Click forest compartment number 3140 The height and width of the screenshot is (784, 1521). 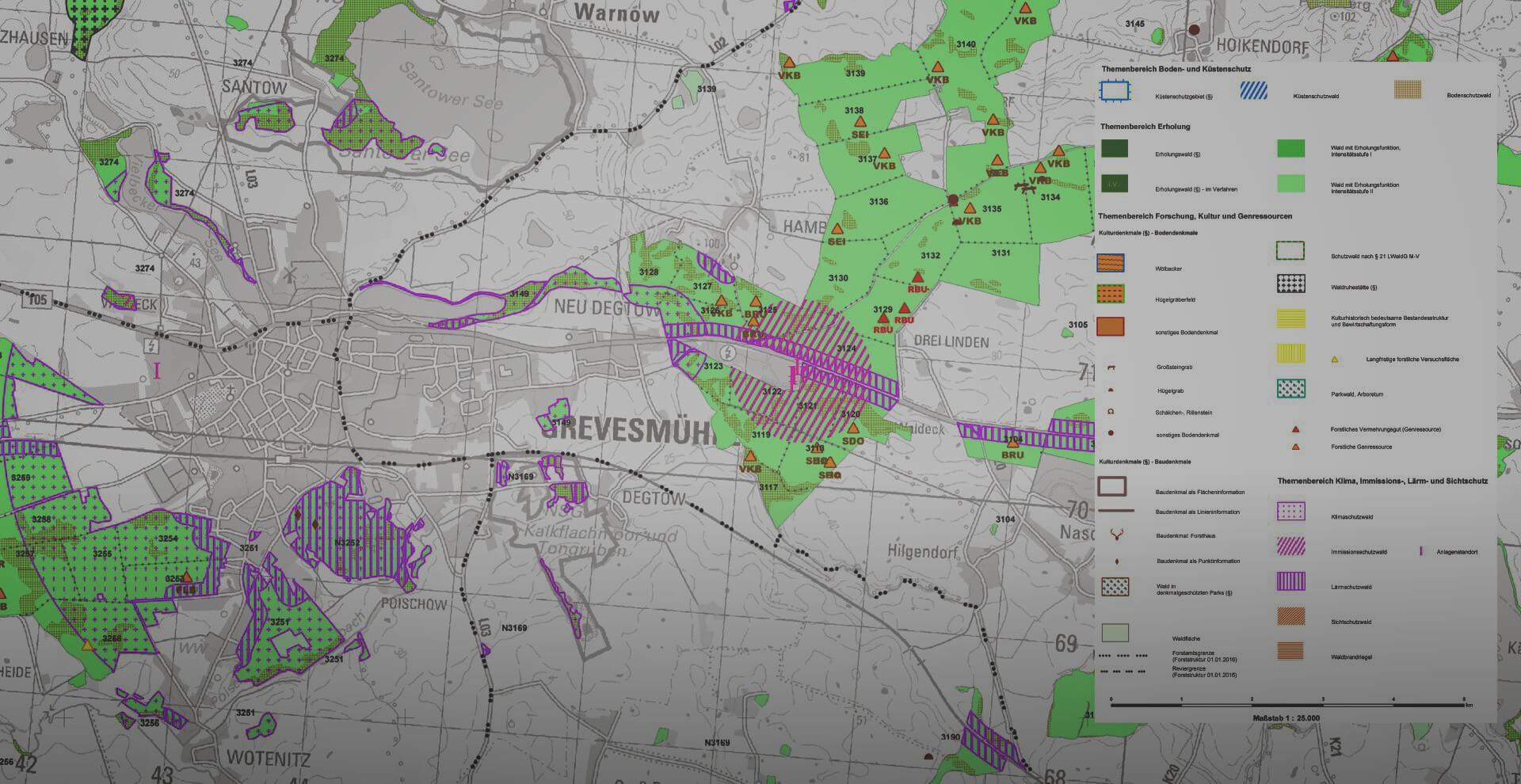[966, 44]
